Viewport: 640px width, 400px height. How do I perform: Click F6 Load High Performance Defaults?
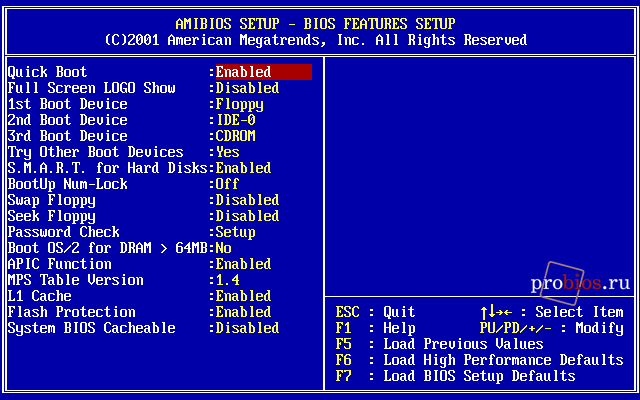coord(480,360)
